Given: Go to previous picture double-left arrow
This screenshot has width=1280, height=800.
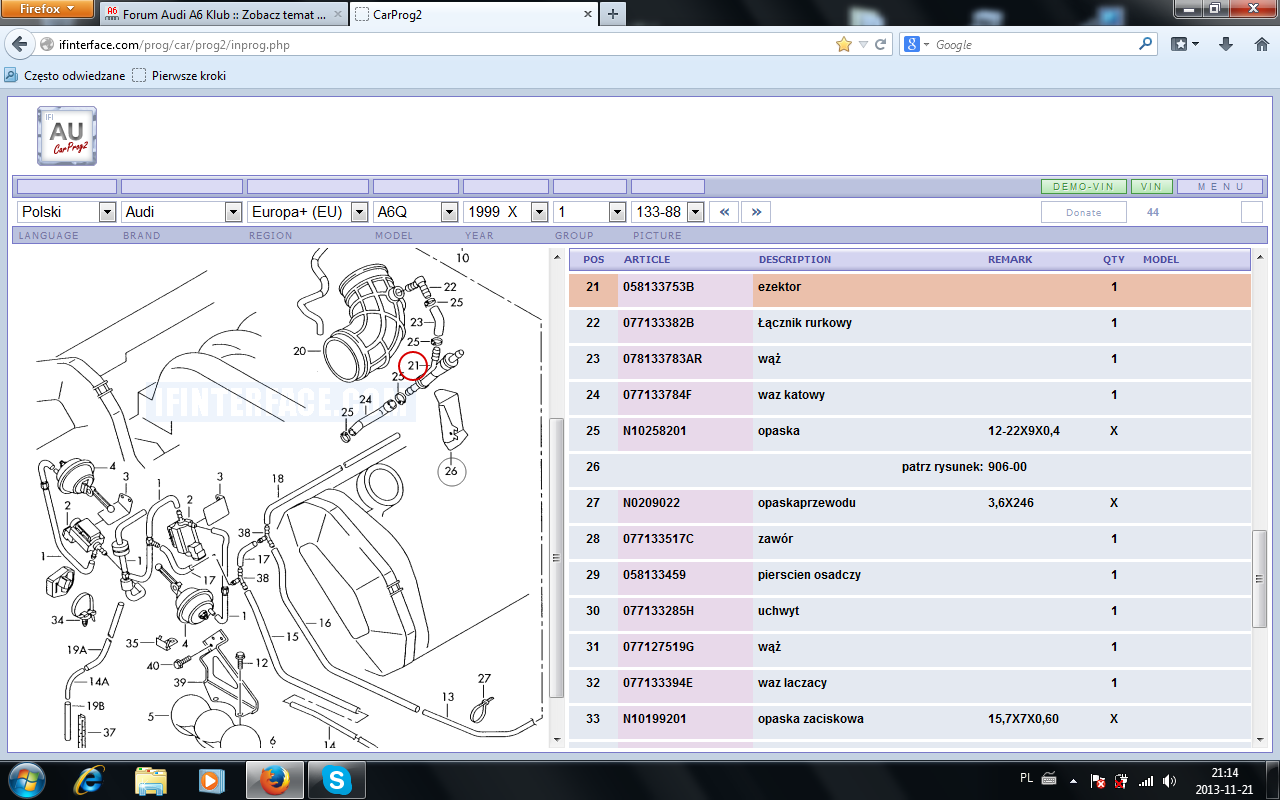Looking at the screenshot, I should click(x=724, y=212).
